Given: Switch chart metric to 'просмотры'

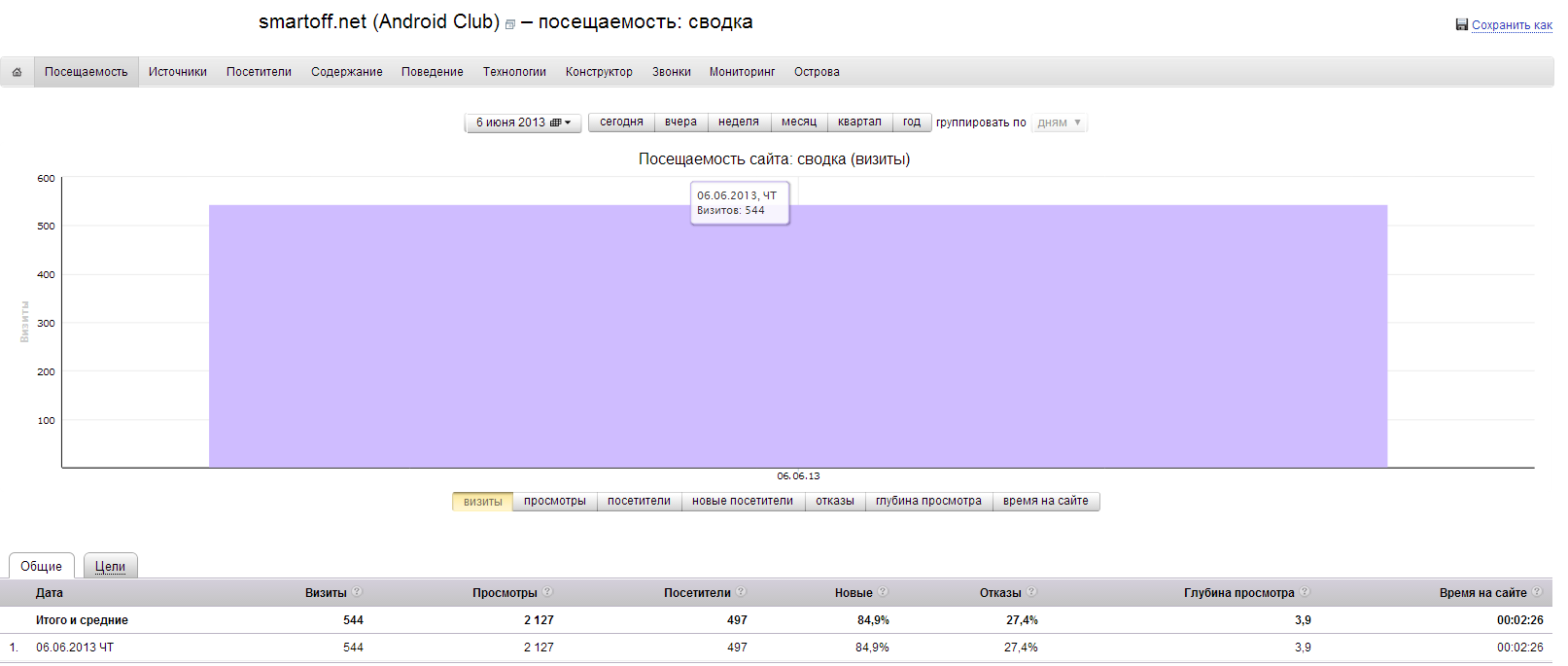Looking at the screenshot, I should (555, 502).
